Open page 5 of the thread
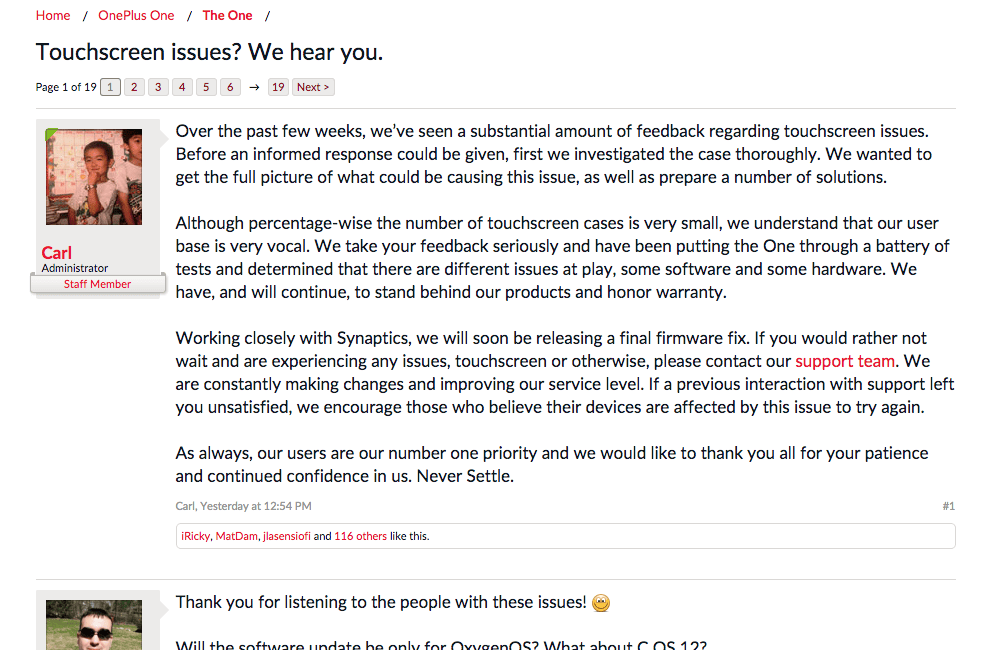This screenshot has height=650, width=987. pos(206,87)
